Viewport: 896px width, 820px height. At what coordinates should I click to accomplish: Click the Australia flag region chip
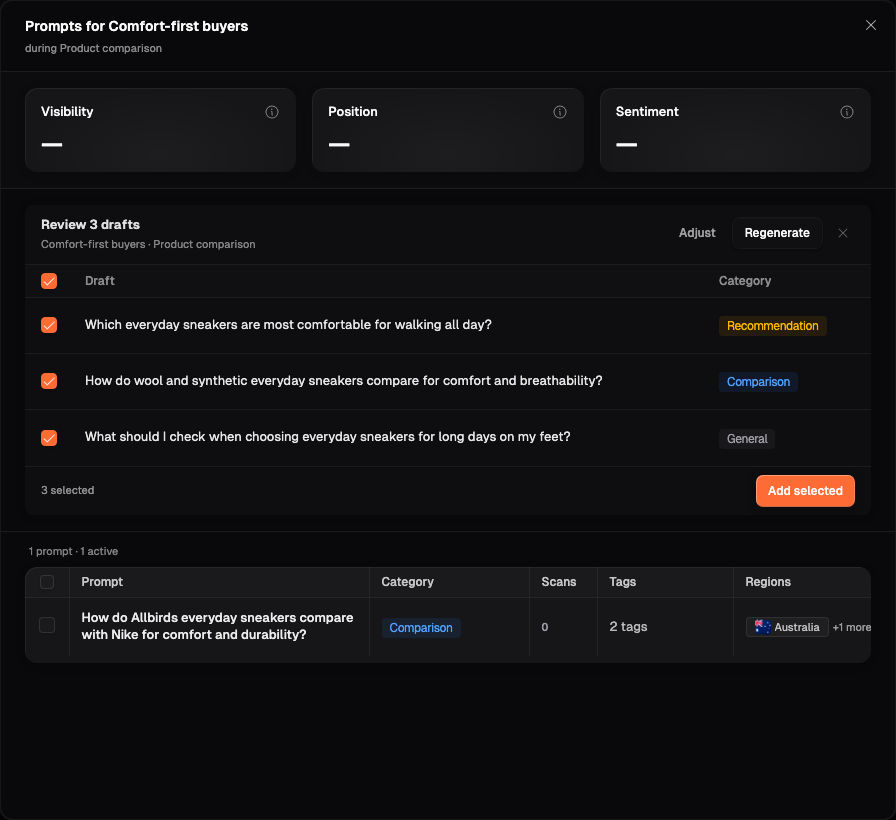pos(787,627)
